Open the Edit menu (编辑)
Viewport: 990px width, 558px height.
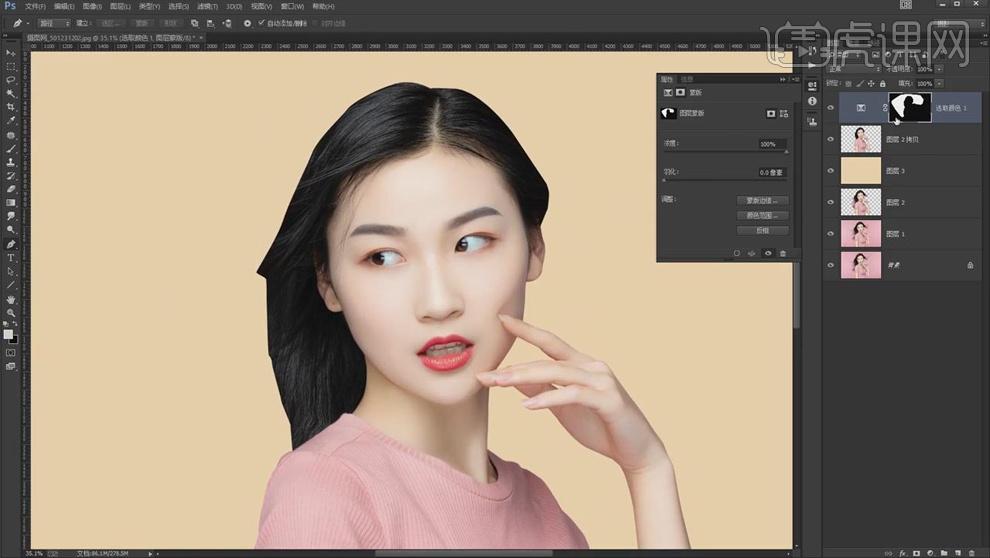pos(64,6)
